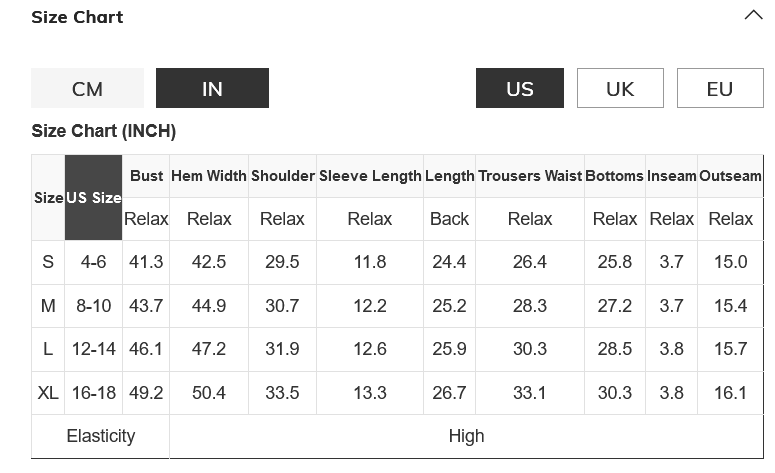Click the Inseam column header

pyautogui.click(x=671, y=176)
